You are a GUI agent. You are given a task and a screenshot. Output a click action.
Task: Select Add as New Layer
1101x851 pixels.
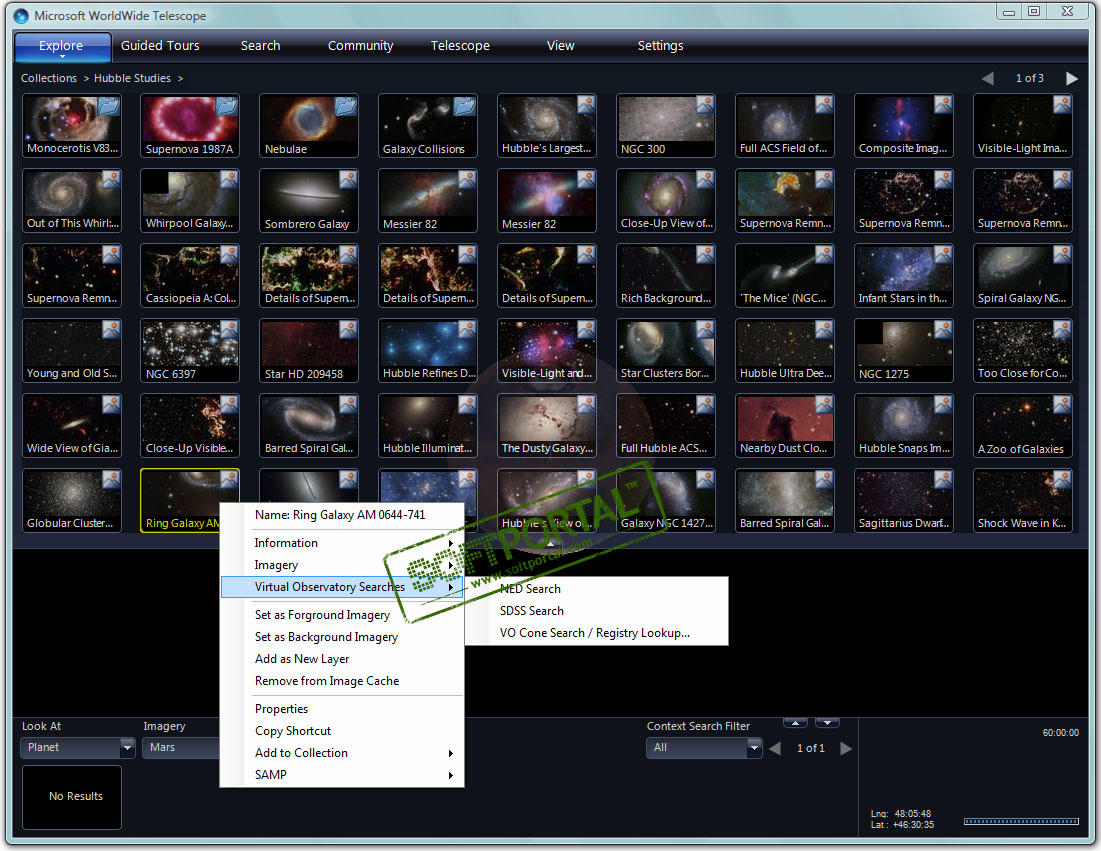(x=342, y=659)
